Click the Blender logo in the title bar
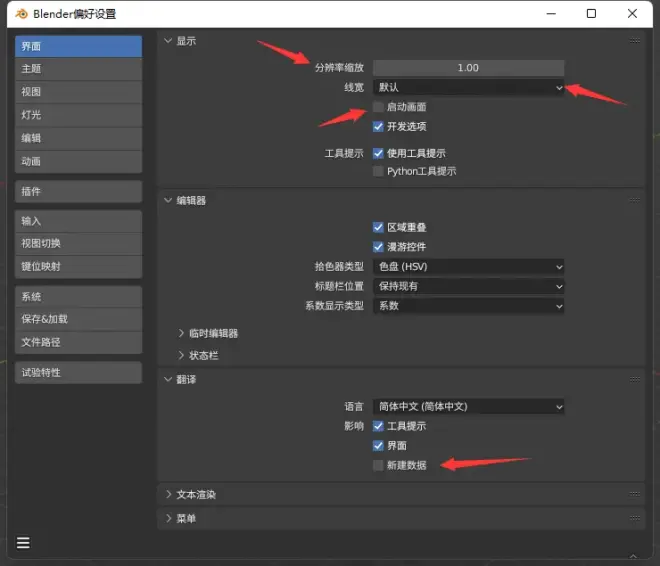Viewport: 660px width, 566px height. [21, 14]
